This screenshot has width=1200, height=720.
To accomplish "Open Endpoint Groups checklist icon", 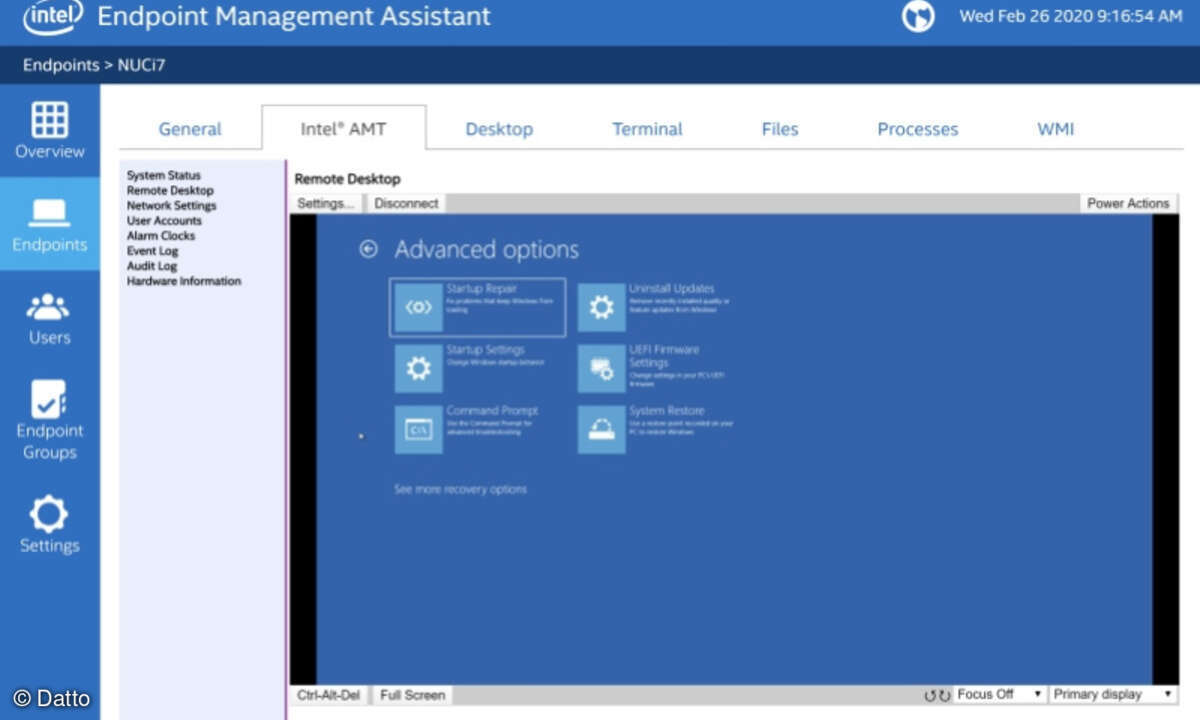I will (x=49, y=399).
